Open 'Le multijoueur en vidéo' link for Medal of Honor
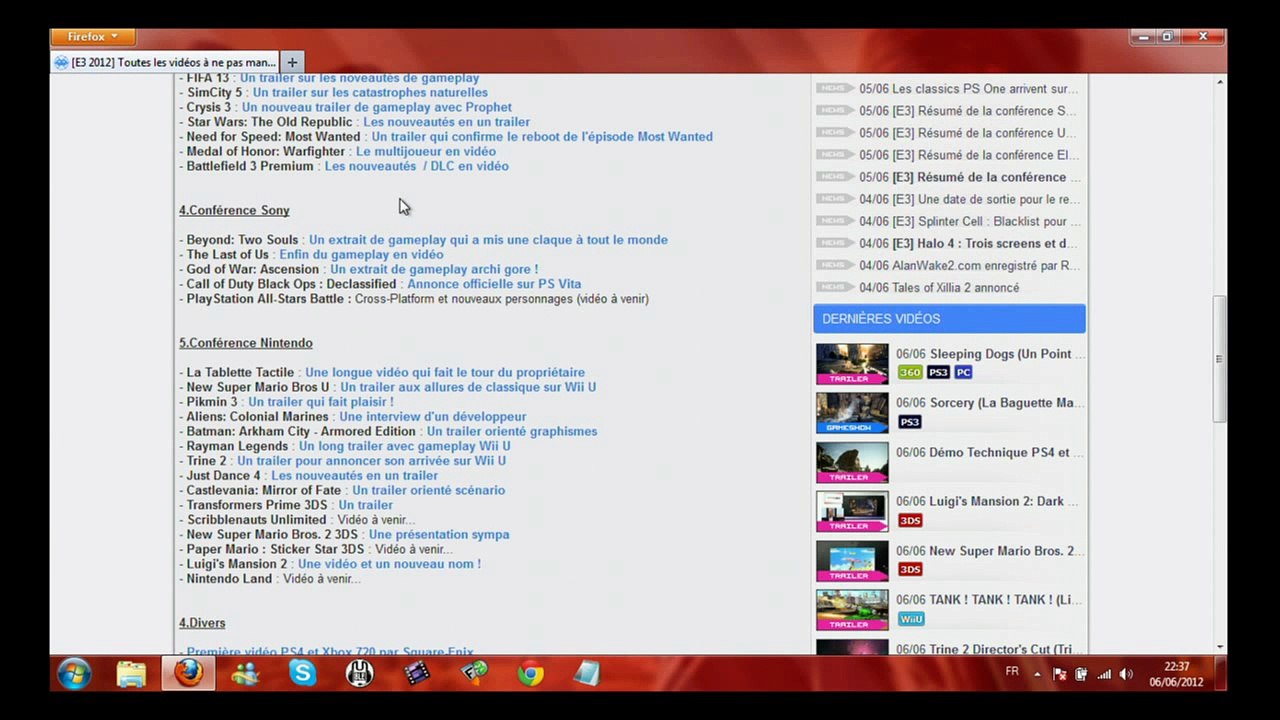 click(x=426, y=151)
